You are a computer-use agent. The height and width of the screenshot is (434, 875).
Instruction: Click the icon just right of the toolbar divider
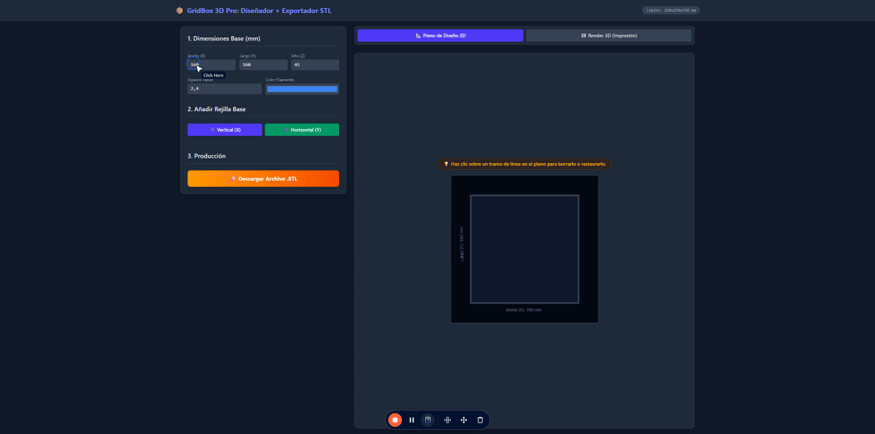(447, 420)
